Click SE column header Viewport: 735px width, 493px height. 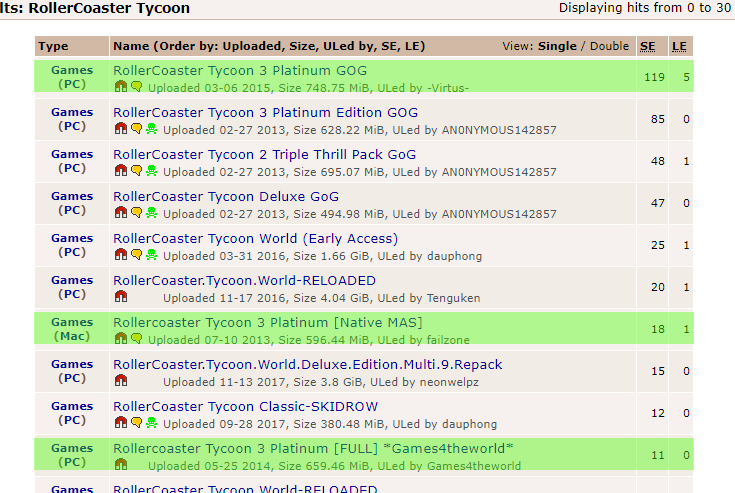pos(648,46)
